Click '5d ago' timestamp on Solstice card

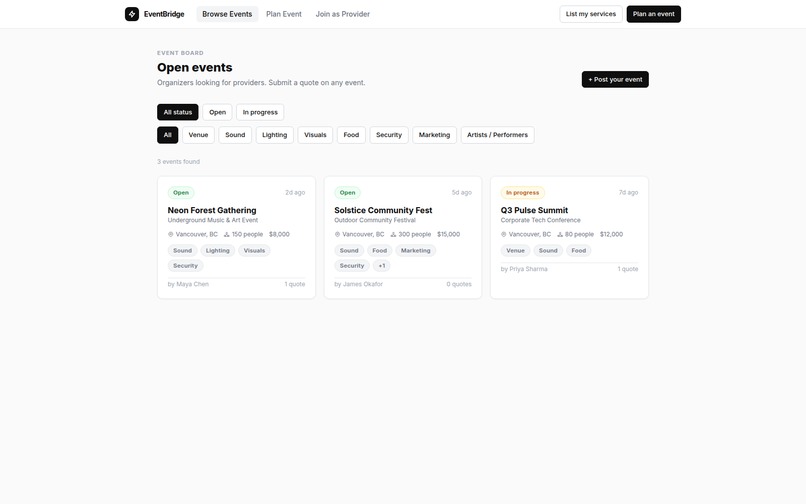pyautogui.click(x=462, y=192)
